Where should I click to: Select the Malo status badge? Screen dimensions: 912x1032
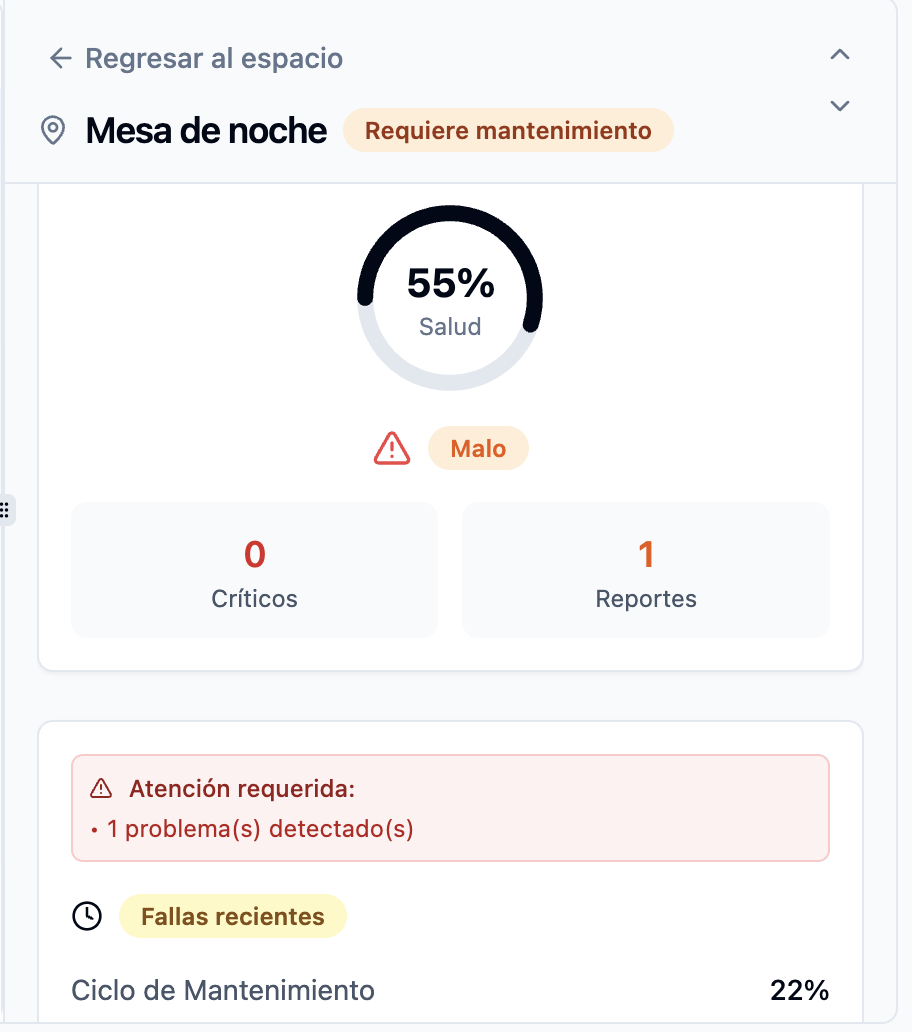click(478, 448)
